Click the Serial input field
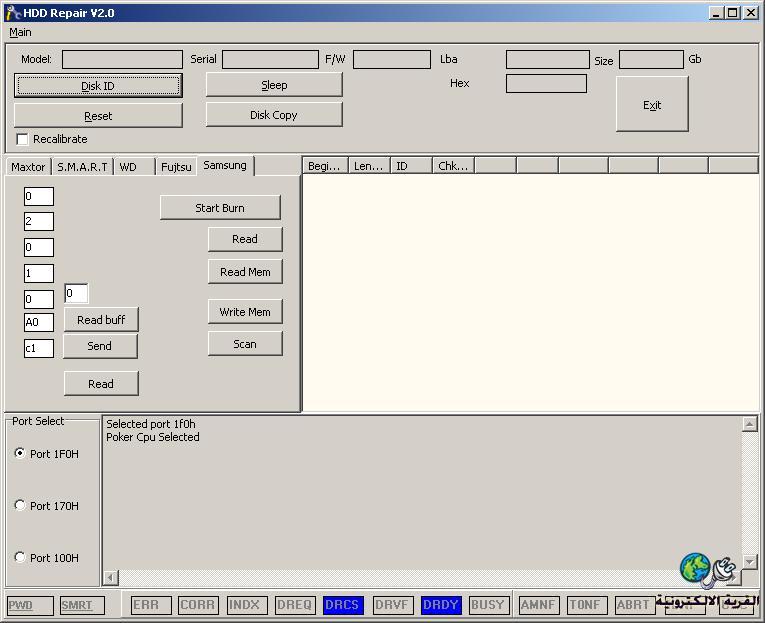The image size is (765, 623). (270, 60)
